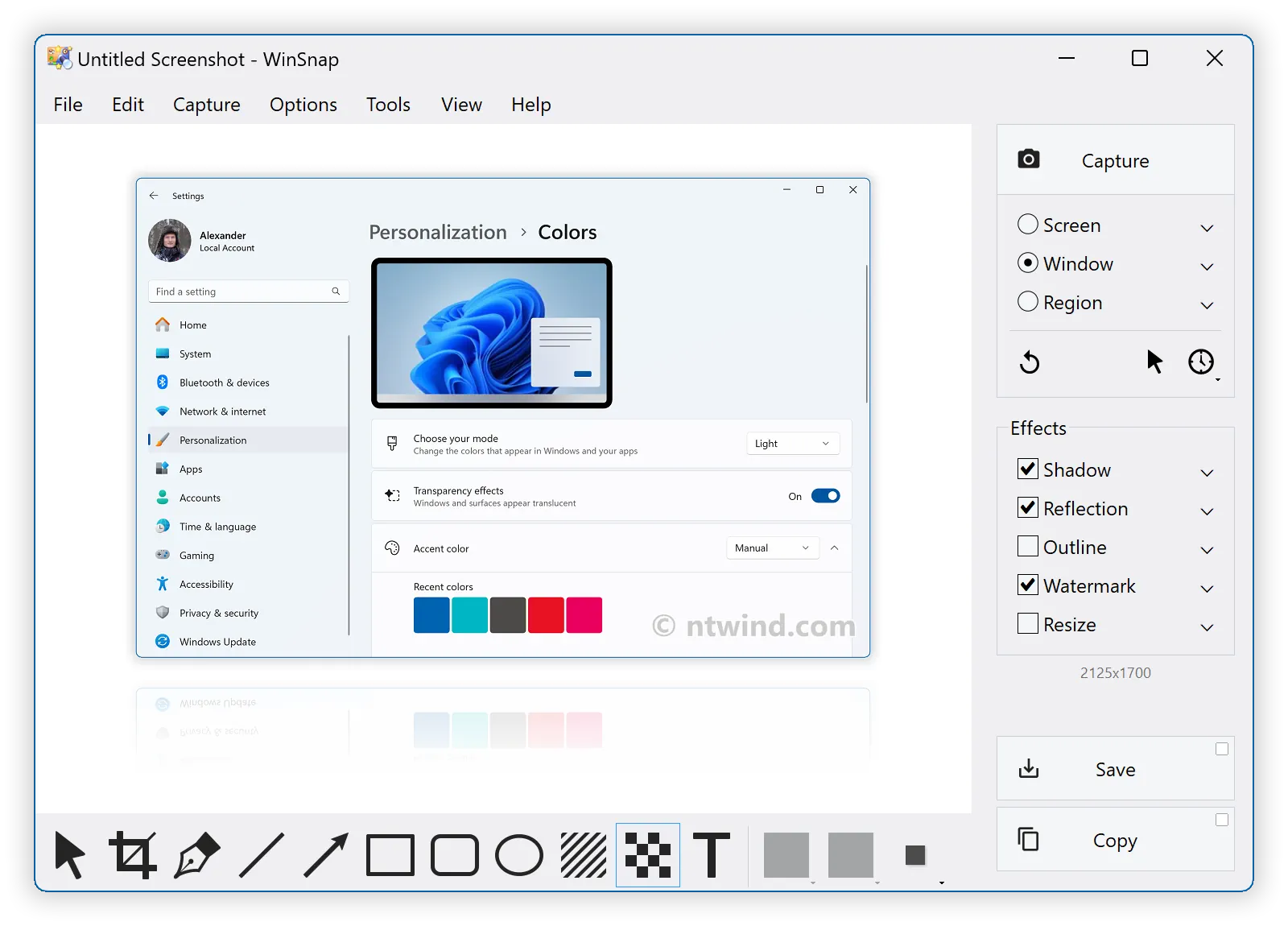Expand Window capture options chevron

tap(1207, 267)
